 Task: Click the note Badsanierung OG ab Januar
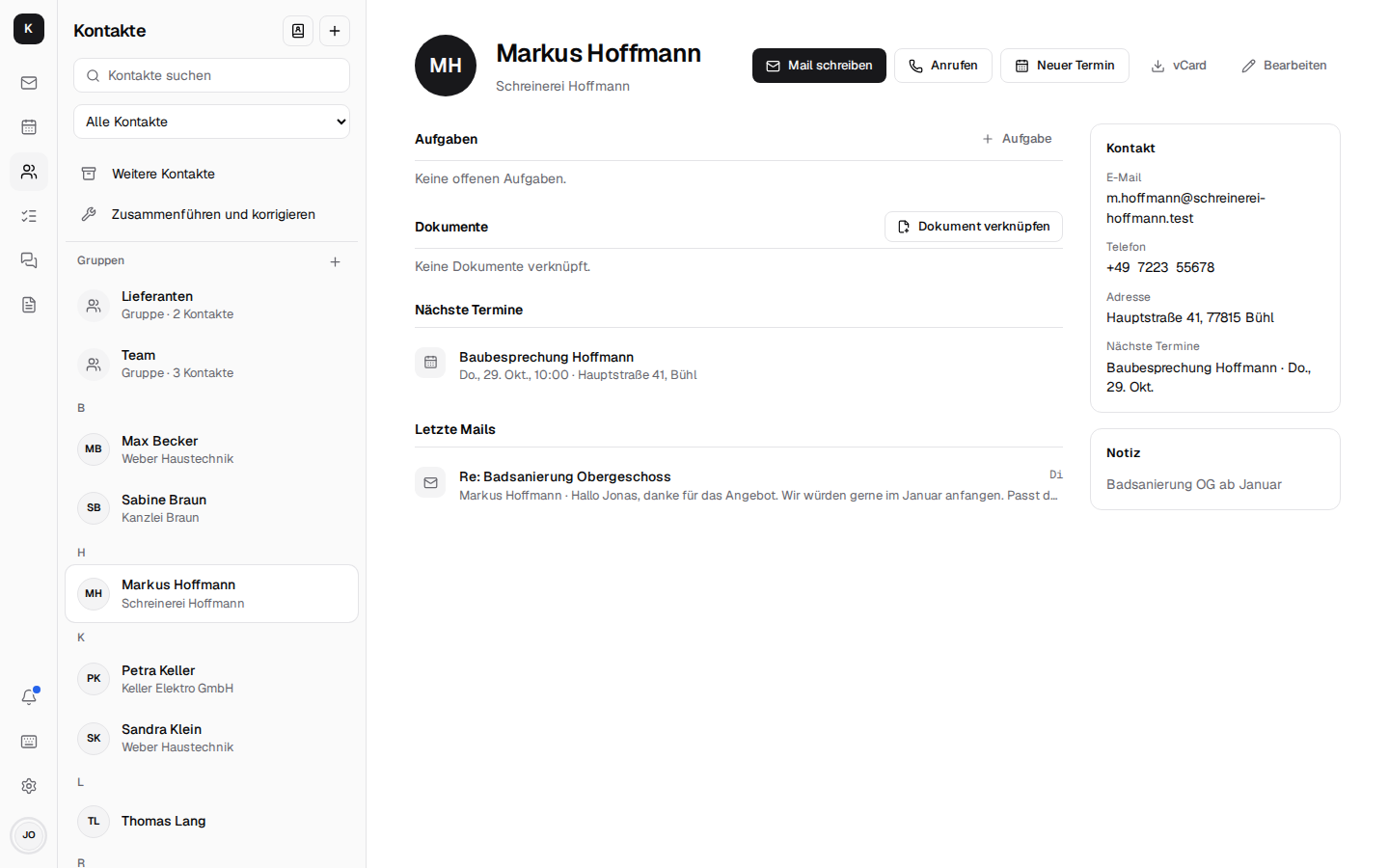pyautogui.click(x=1194, y=484)
